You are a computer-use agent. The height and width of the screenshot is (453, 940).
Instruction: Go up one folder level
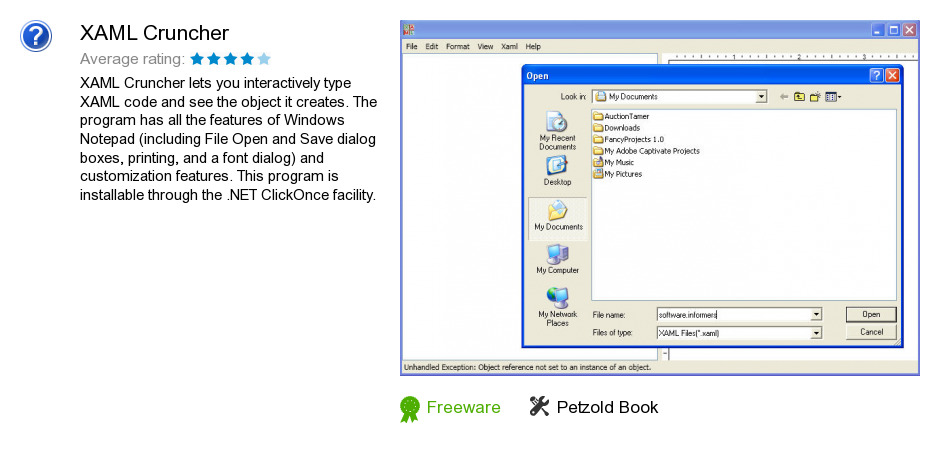(799, 96)
